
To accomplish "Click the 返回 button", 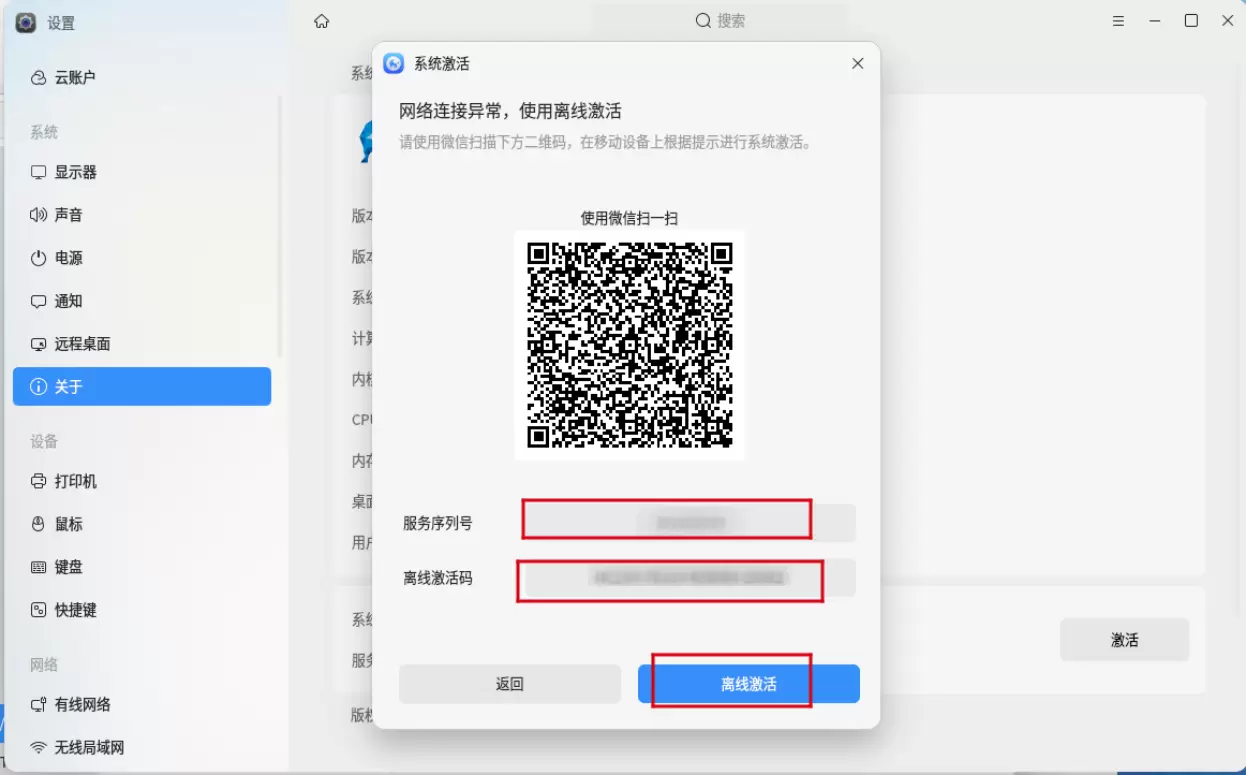I will tap(510, 684).
